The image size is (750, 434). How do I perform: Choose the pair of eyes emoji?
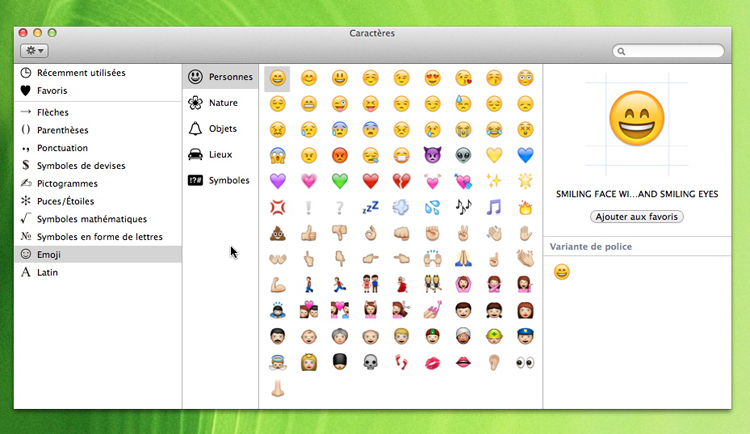tap(526, 362)
